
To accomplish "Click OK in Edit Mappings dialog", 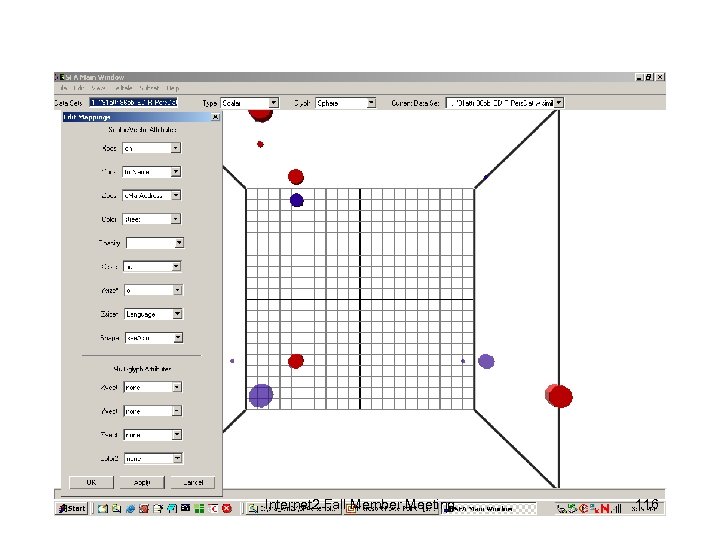I will (x=91, y=482).
